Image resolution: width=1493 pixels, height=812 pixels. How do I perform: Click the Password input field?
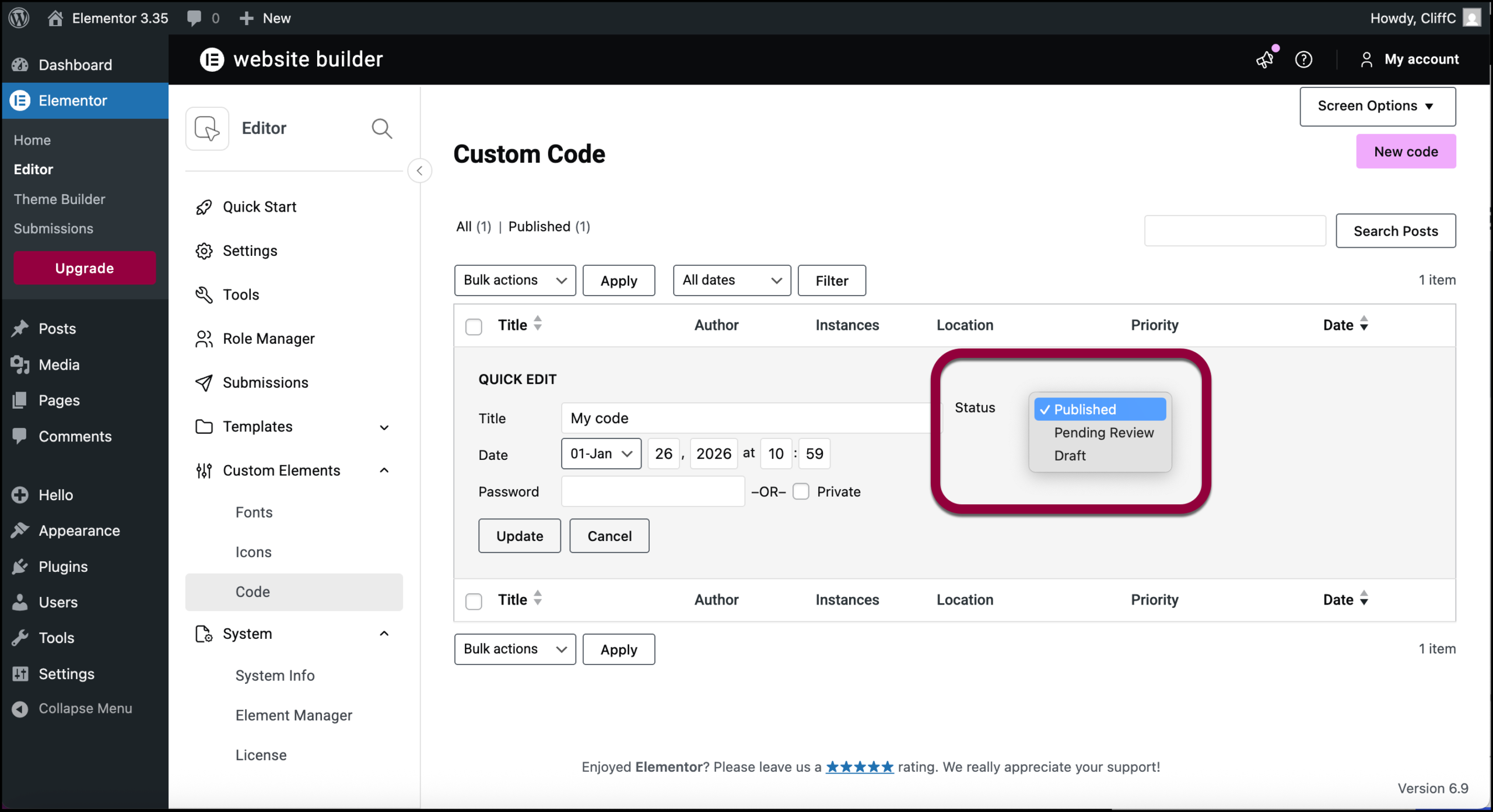coord(653,491)
